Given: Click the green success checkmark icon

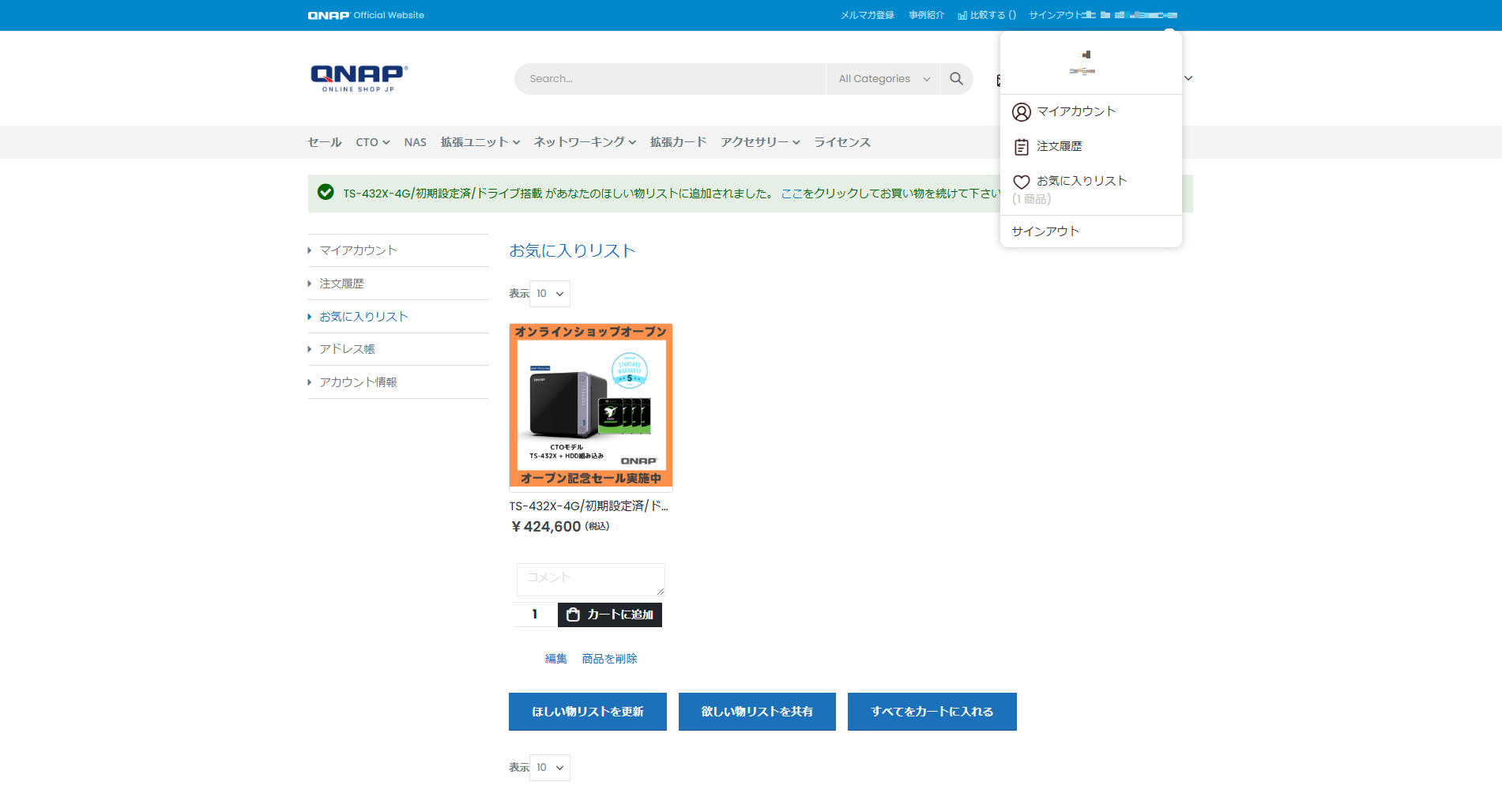Looking at the screenshot, I should coord(326,192).
